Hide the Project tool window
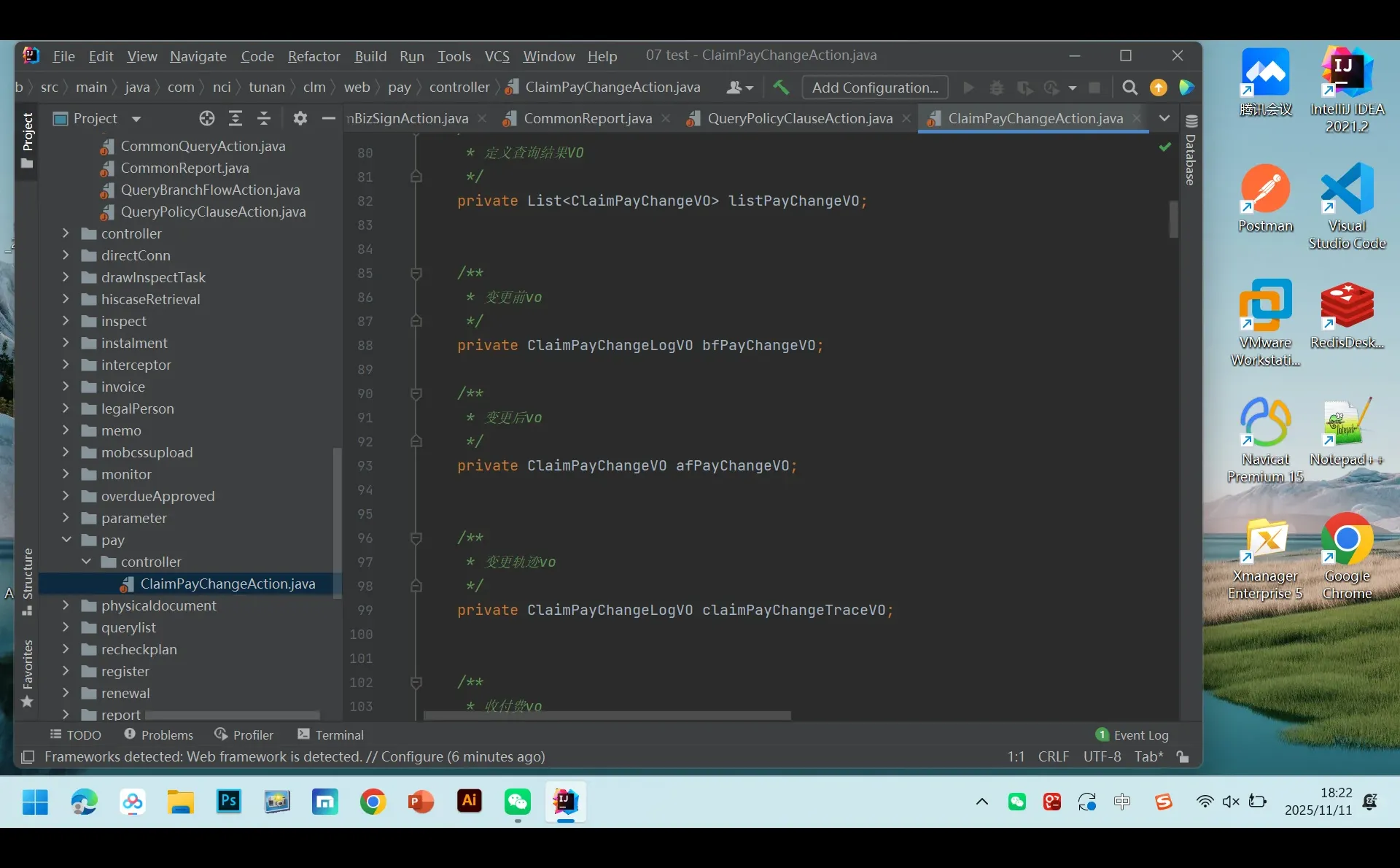The image size is (1400, 868). pos(329,118)
